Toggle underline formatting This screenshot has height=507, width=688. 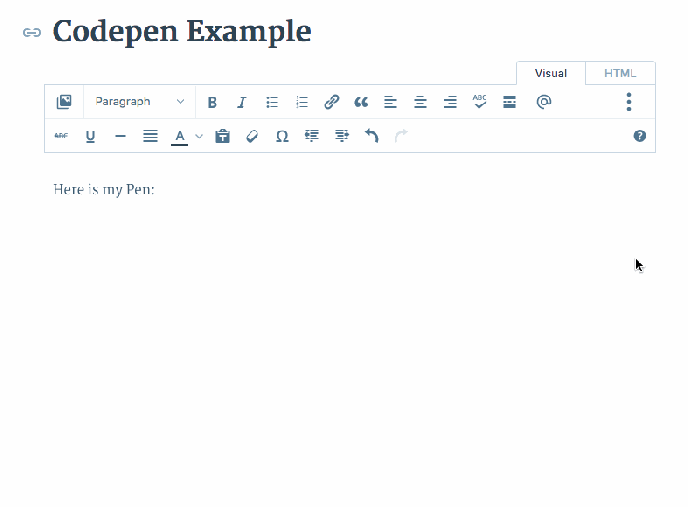pyautogui.click(x=90, y=136)
